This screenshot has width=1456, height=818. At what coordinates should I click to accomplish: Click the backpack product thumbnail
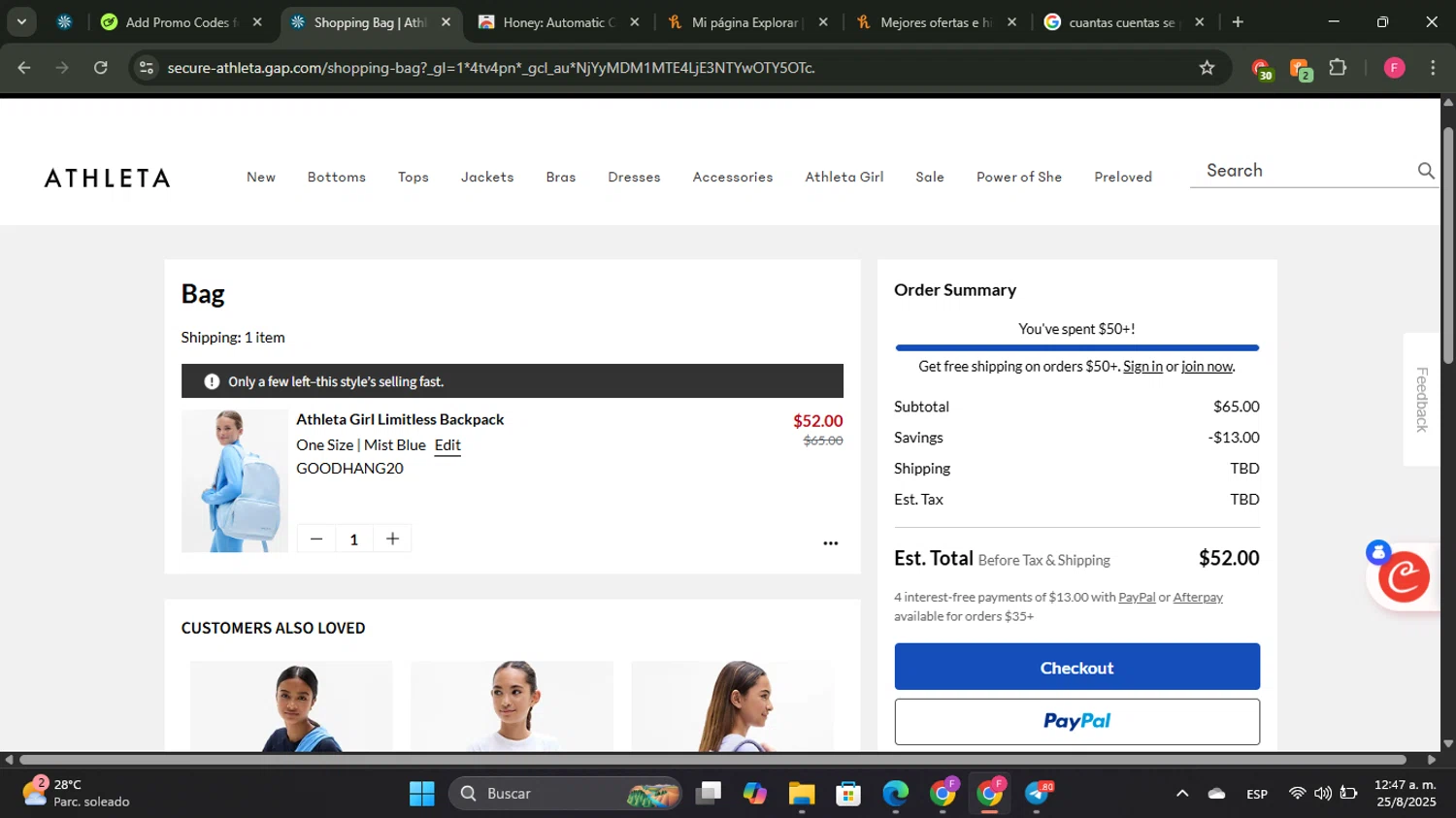[x=235, y=481]
